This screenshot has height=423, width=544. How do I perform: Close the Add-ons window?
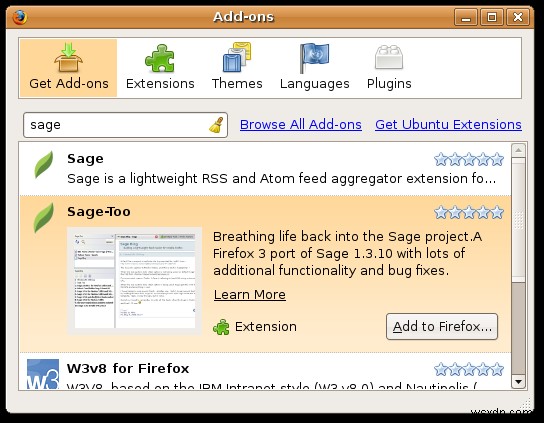point(518,17)
